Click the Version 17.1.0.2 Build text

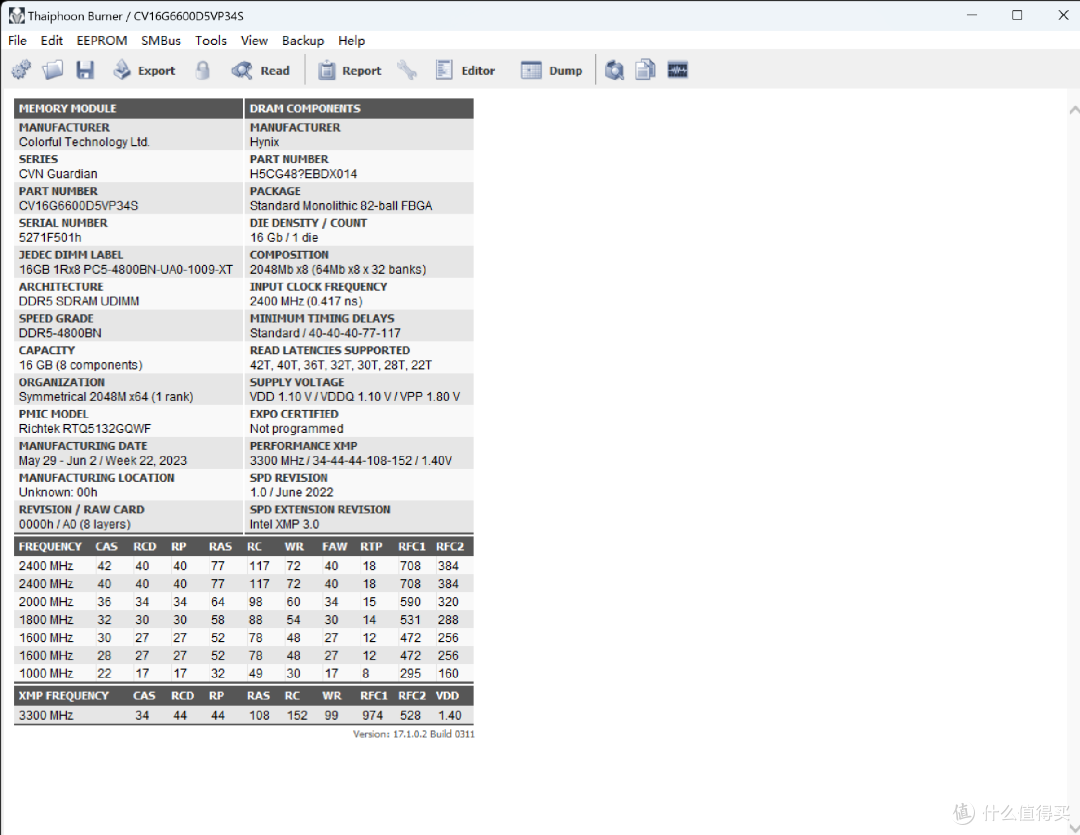coord(414,734)
